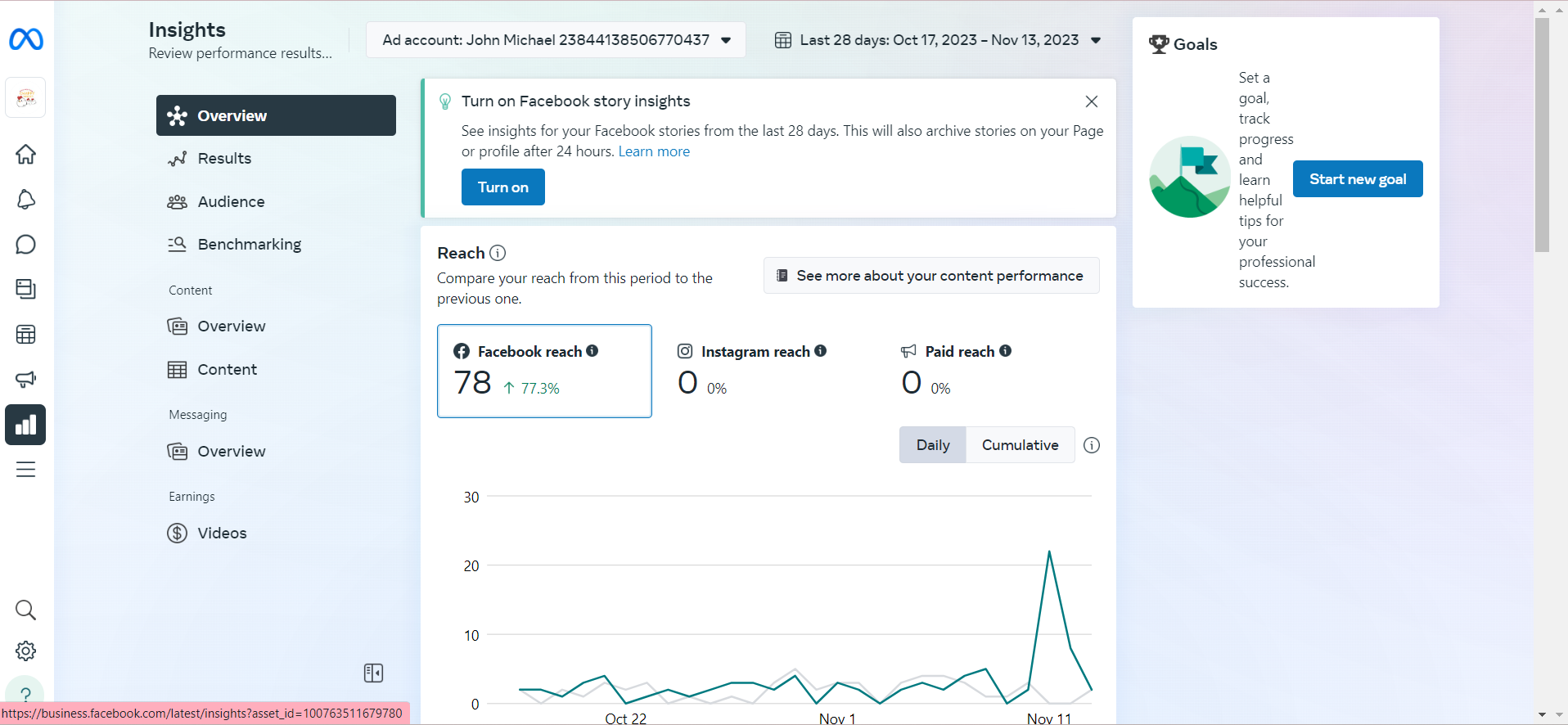Open Settings gear icon
1568x725 pixels.
(26, 651)
